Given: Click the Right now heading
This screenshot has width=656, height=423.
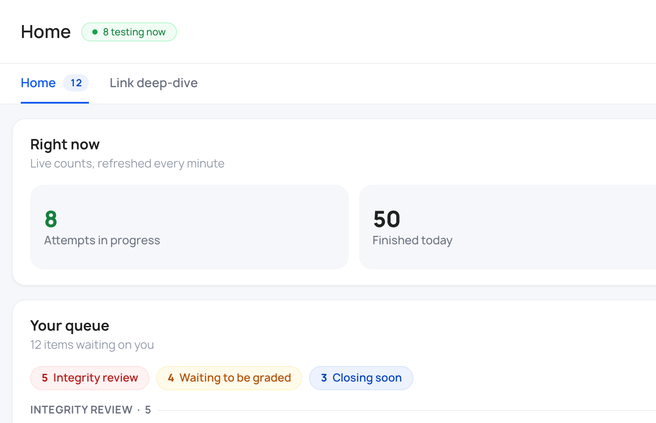Looking at the screenshot, I should pyautogui.click(x=65, y=144).
